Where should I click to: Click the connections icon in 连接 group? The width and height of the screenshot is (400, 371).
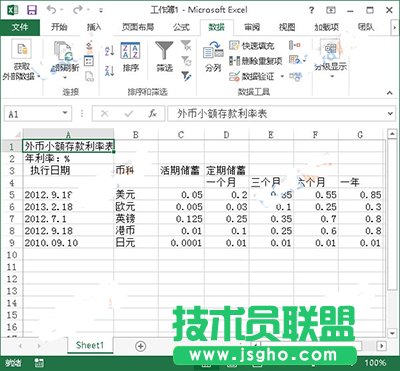point(89,46)
